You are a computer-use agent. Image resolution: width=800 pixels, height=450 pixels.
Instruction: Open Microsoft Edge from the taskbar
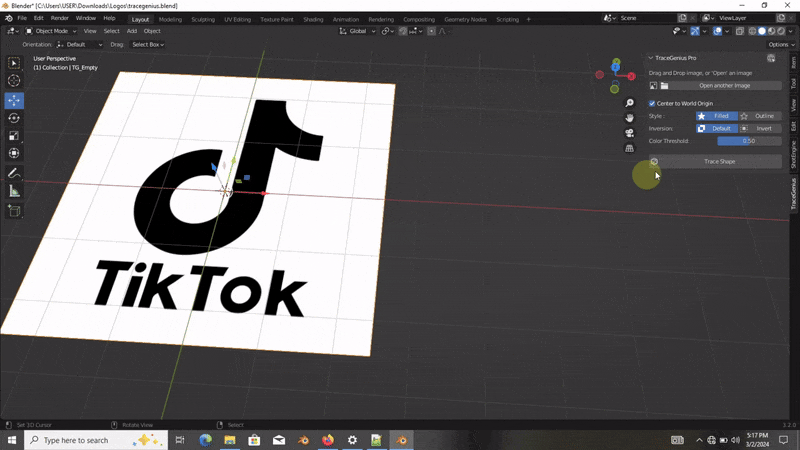[x=206, y=440]
